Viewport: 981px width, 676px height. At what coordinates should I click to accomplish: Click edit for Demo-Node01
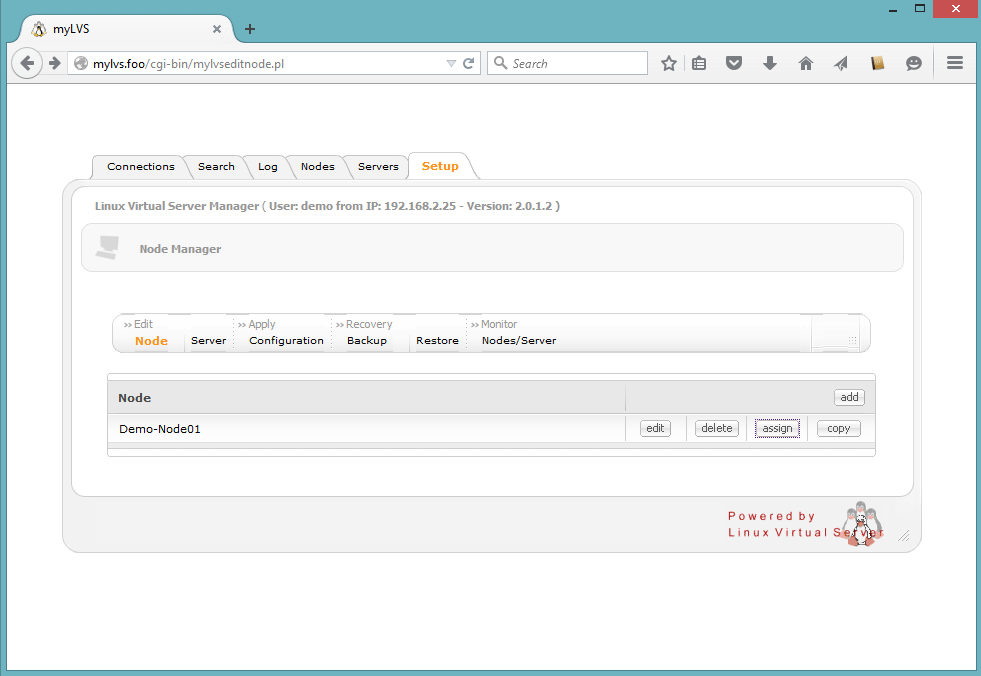655,428
